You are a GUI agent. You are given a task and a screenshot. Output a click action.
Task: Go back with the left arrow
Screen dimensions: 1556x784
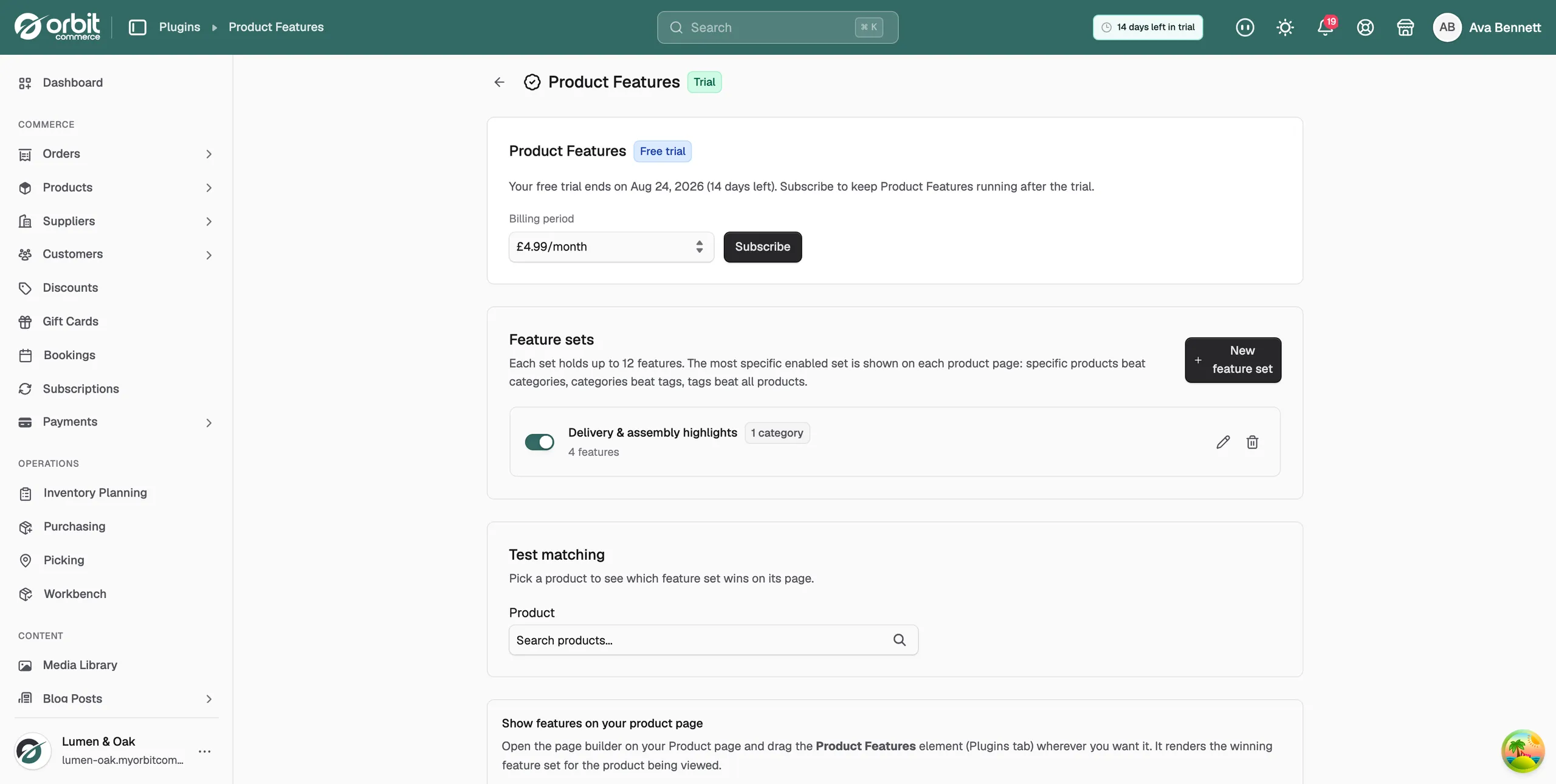(500, 82)
